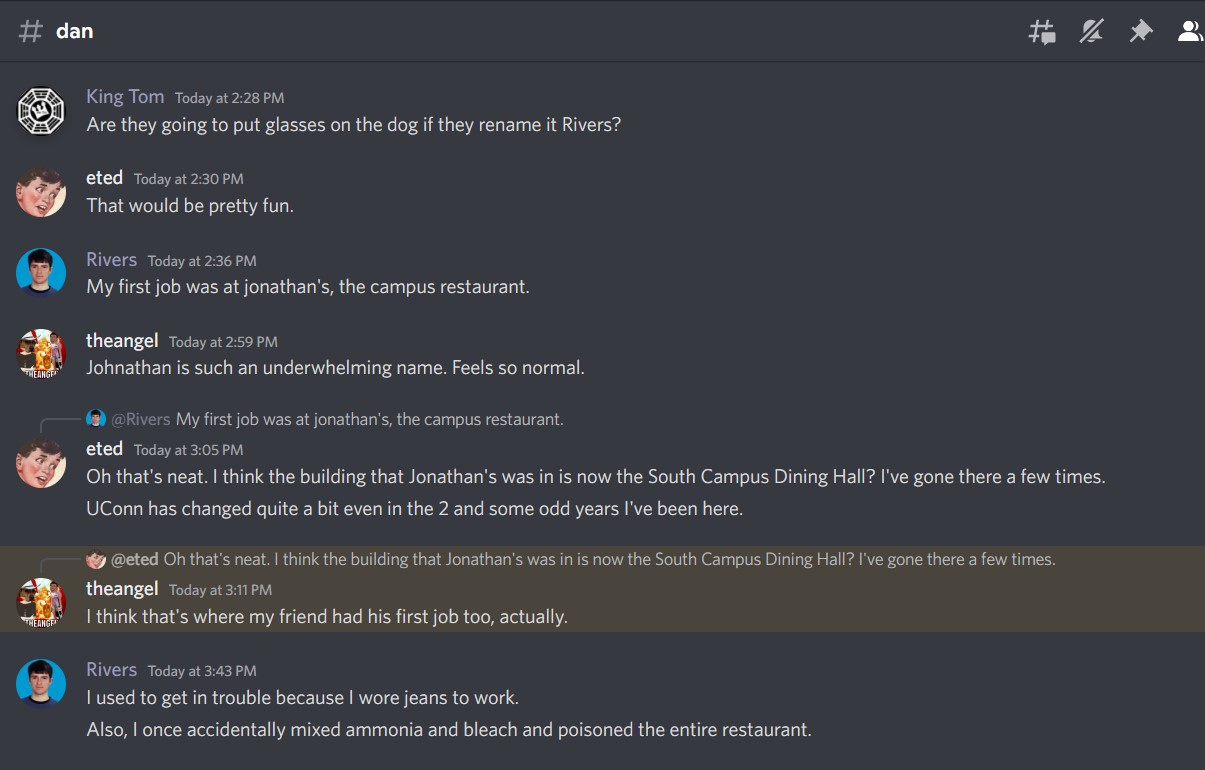Image resolution: width=1205 pixels, height=770 pixels.
Task: Open the Threads panel icon
Action: coord(1042,32)
